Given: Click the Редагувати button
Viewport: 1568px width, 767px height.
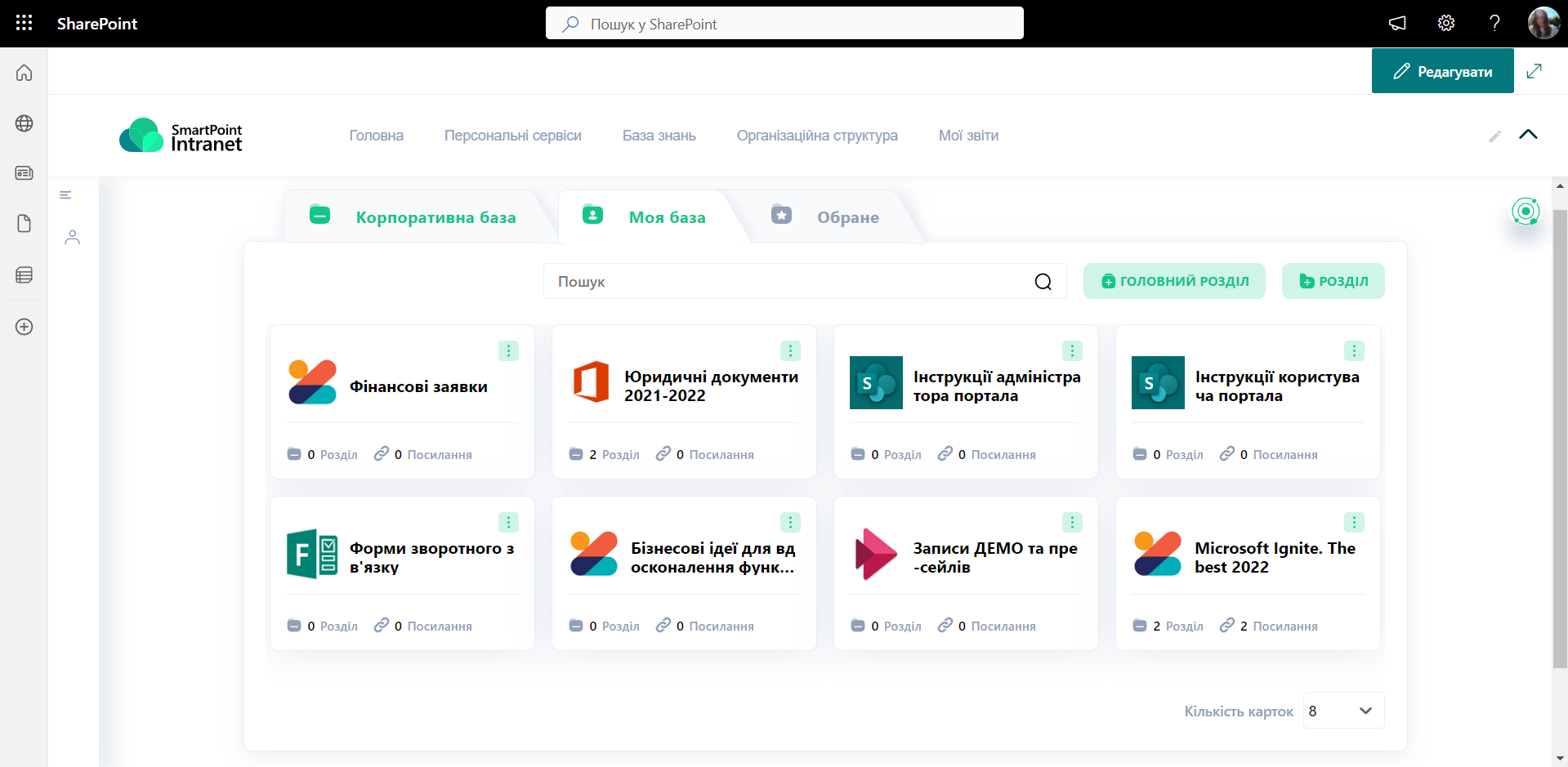Looking at the screenshot, I should pos(1442,71).
